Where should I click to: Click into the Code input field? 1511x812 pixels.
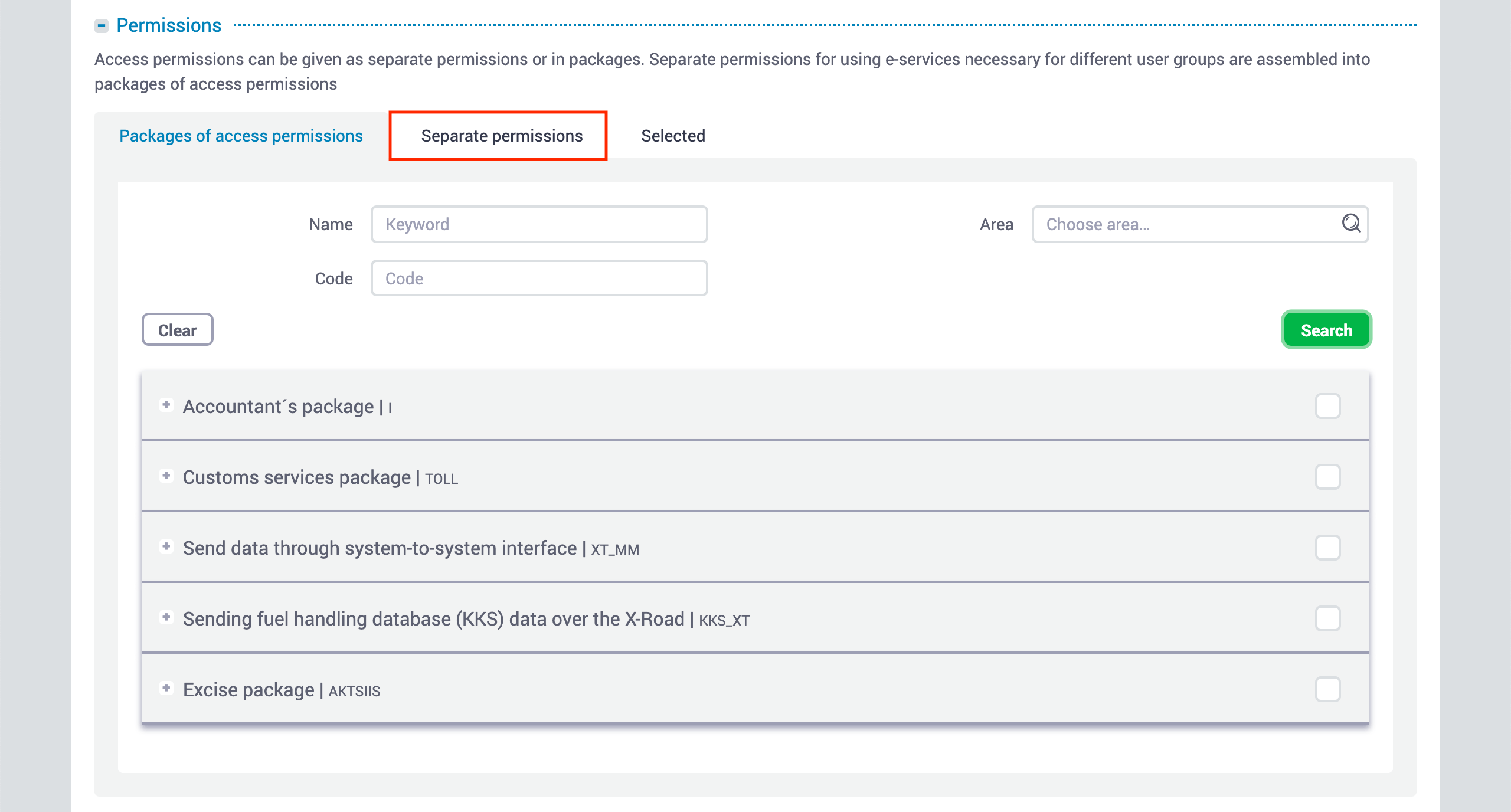tap(538, 279)
